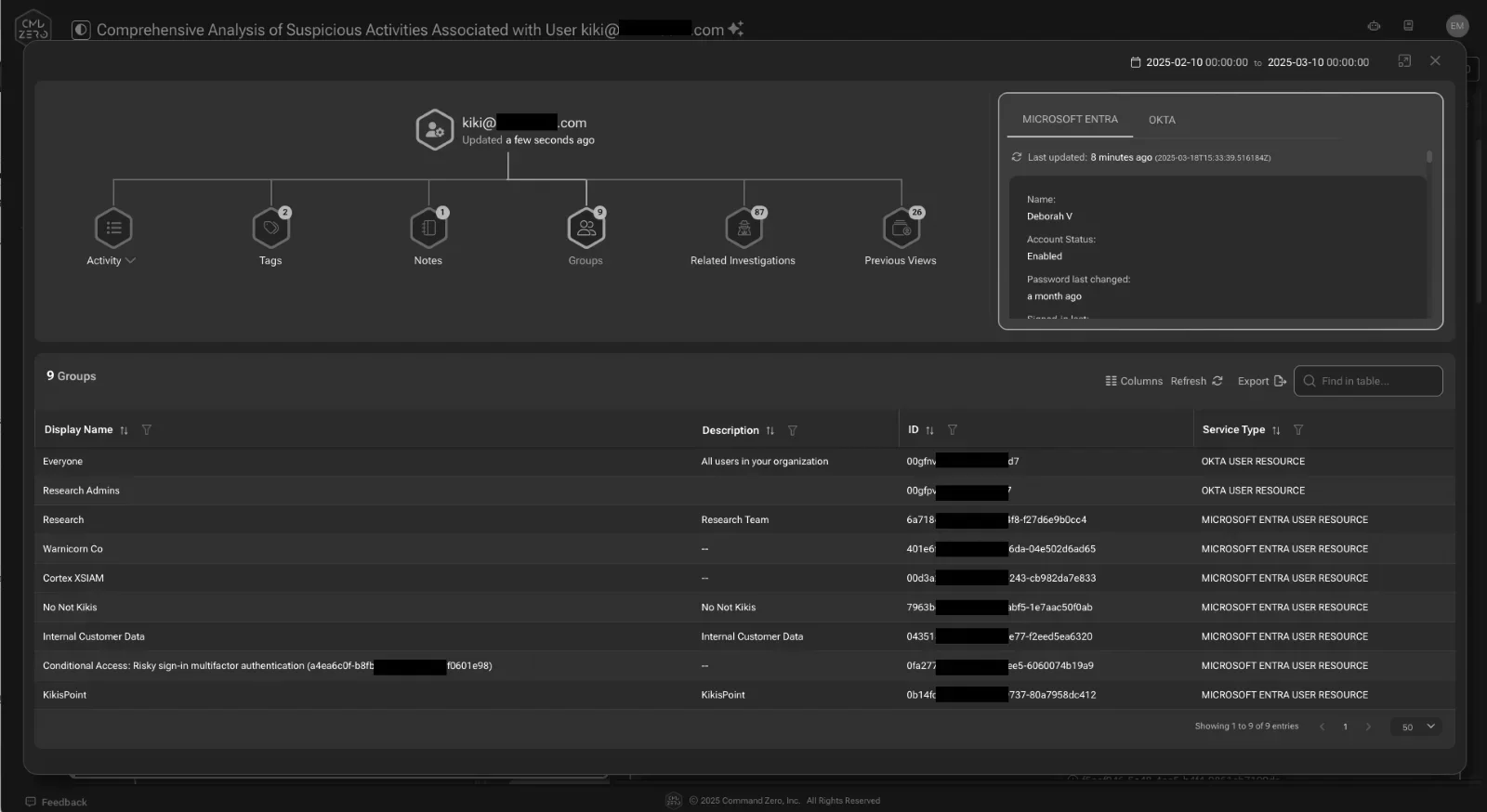Select the Conditional Access Risky sign-in row
Viewport: 1487px width, 812px height.
click(x=744, y=666)
